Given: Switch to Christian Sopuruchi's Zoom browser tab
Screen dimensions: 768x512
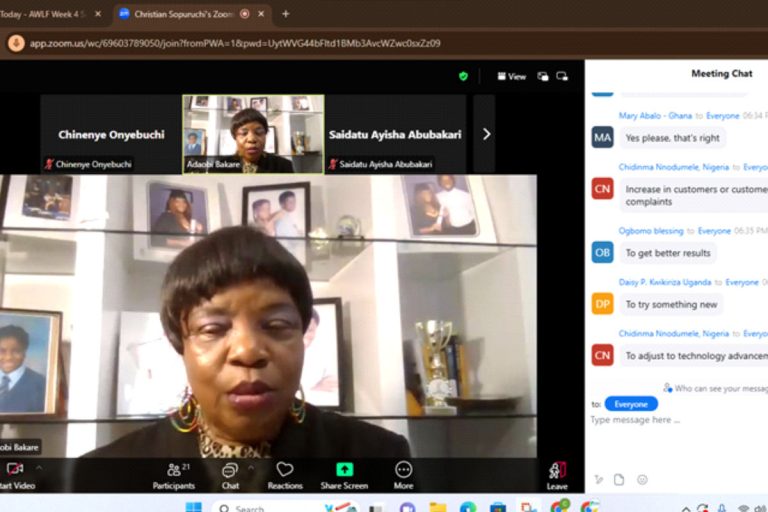Looking at the screenshot, I should pyautogui.click(x=180, y=14).
